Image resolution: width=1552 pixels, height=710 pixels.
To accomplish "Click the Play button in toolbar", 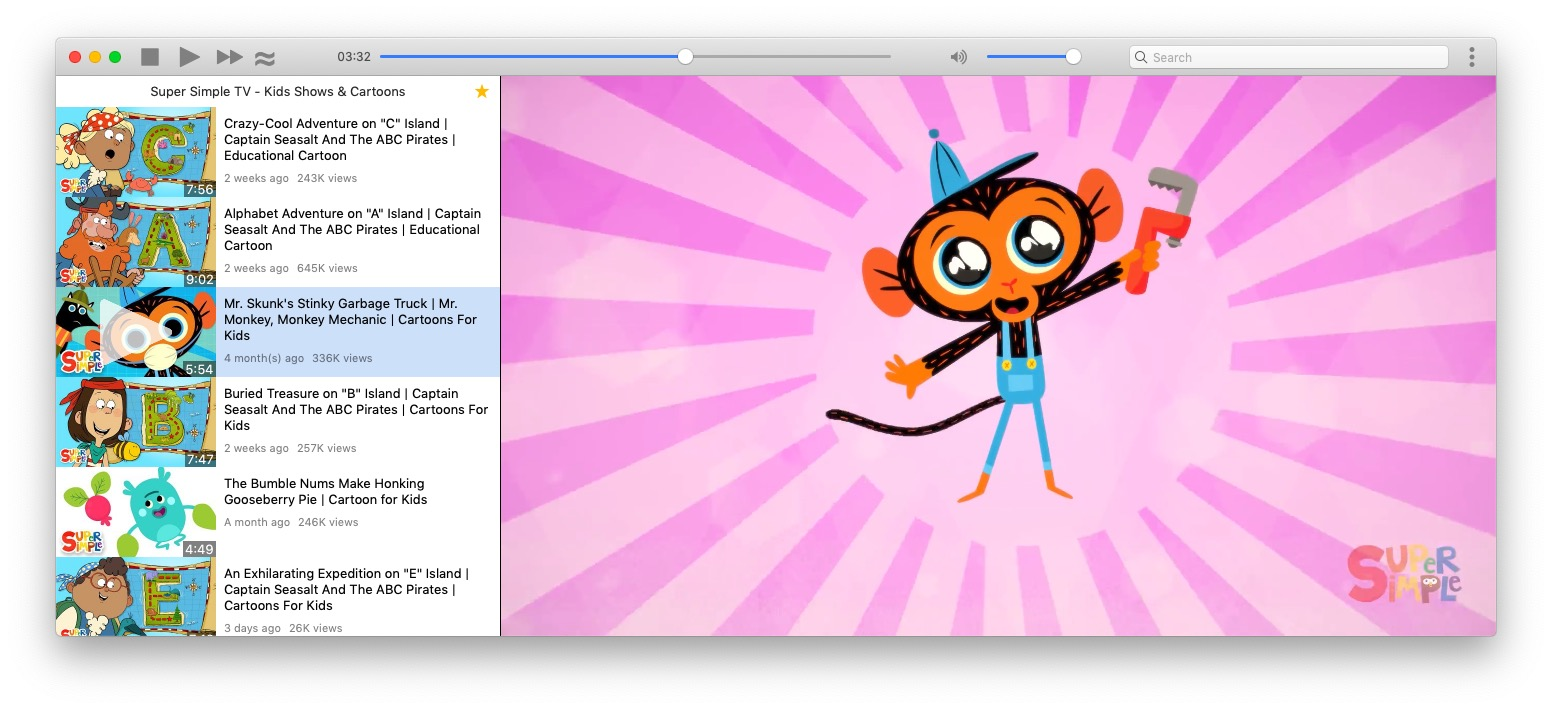I will coord(189,57).
